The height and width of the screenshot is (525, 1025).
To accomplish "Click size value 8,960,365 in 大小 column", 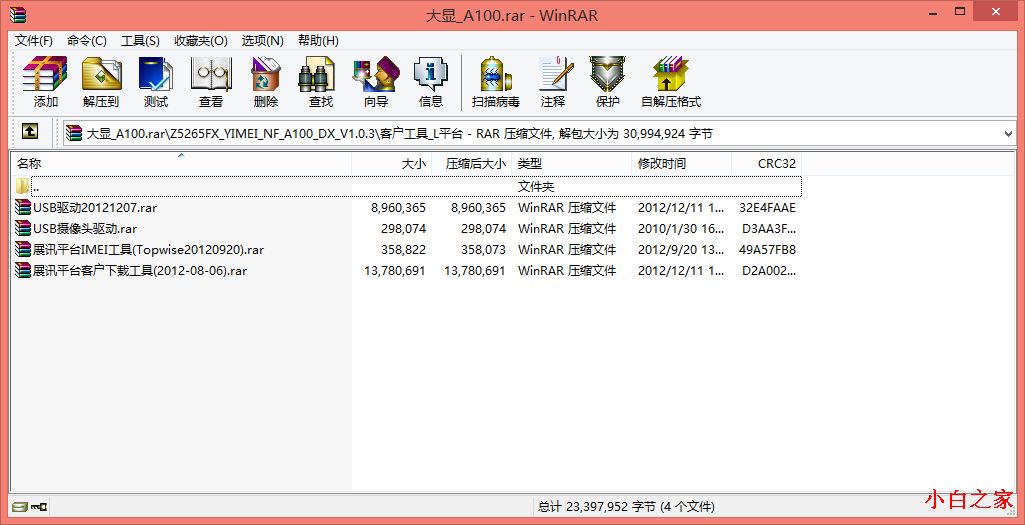I will [398, 208].
